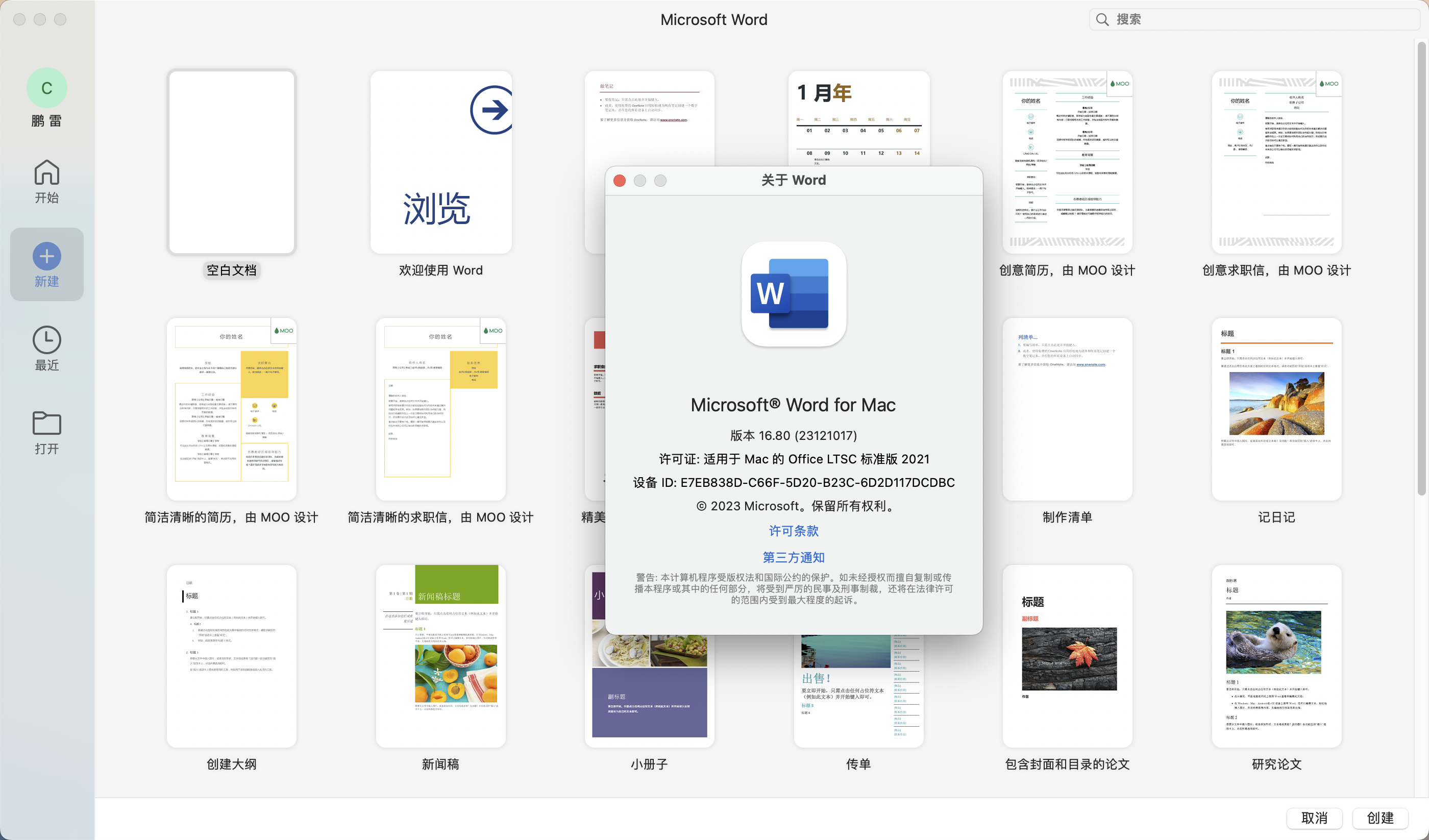This screenshot has width=1429, height=840.
Task: Select the 欢迎使用 Word template
Action: pyautogui.click(x=440, y=162)
